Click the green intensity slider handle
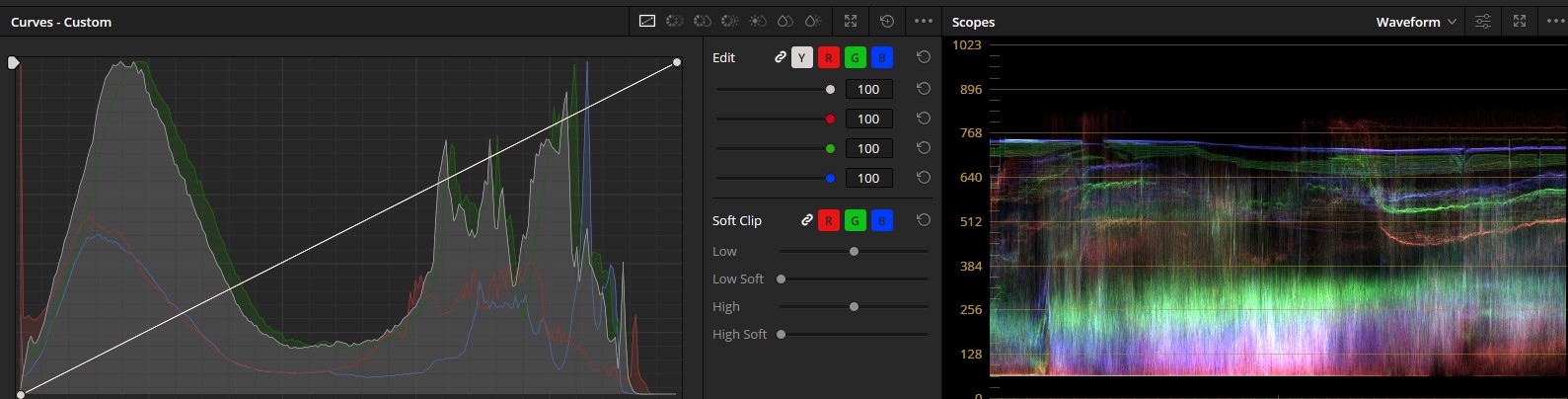The height and width of the screenshot is (399, 1568). pyautogui.click(x=830, y=148)
